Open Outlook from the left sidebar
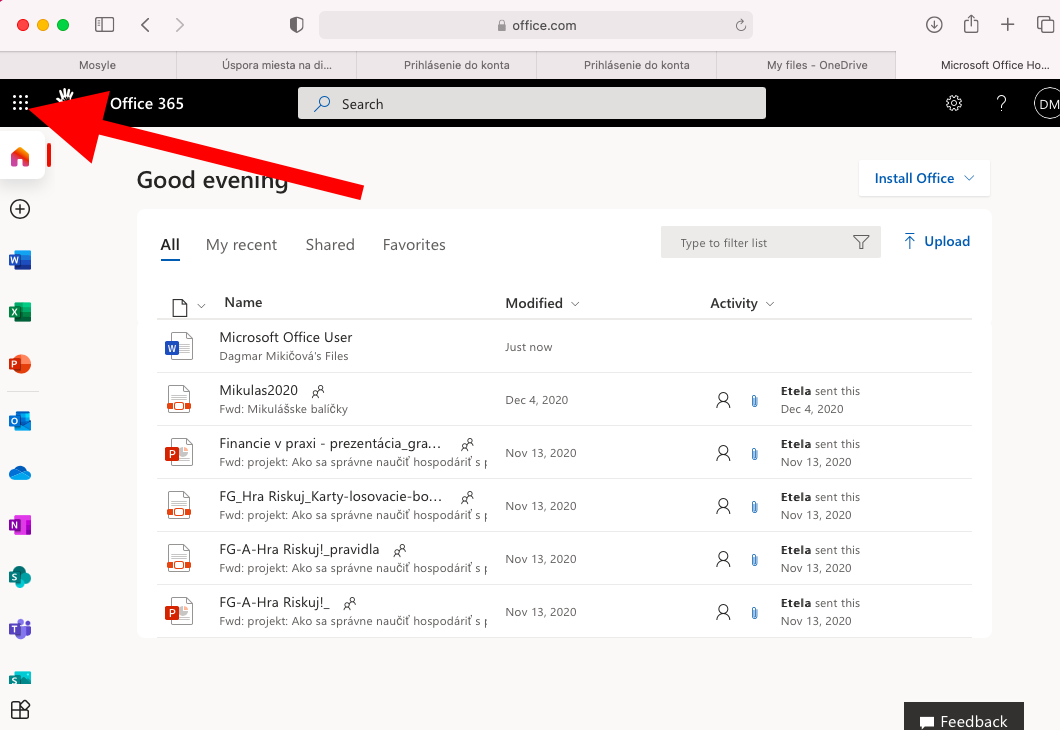This screenshot has height=730, width=1060. pos(20,421)
